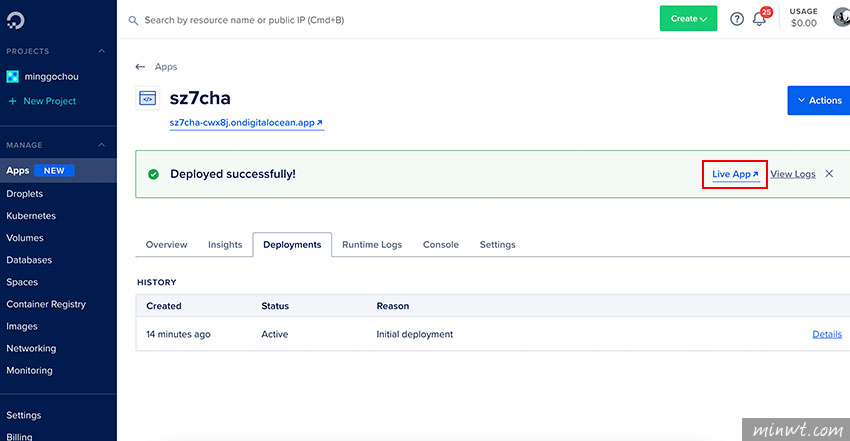Image resolution: width=850 pixels, height=441 pixels.
Task: Open Details for the initial deployment
Action: 827,334
